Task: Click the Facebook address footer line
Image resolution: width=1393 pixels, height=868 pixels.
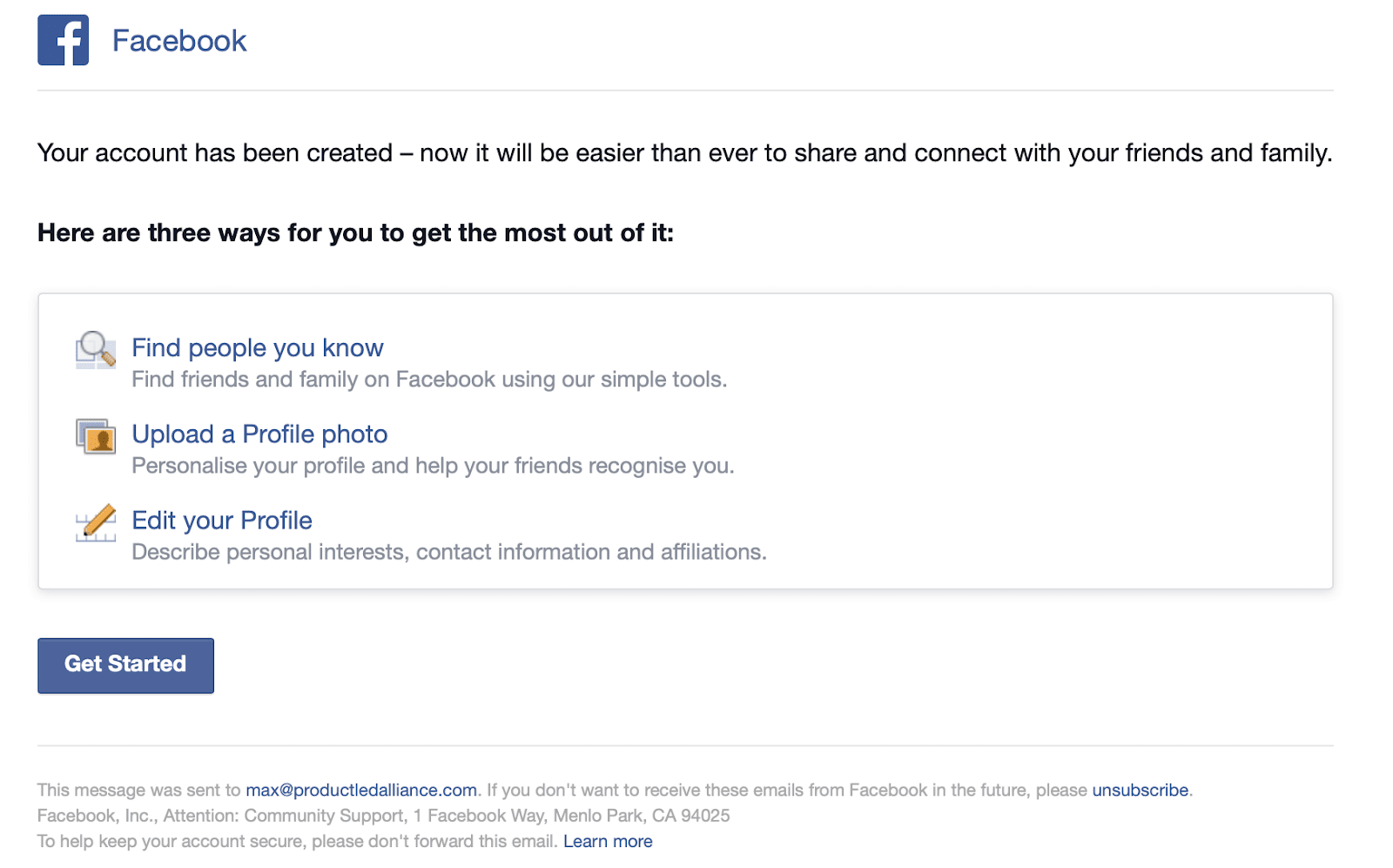Action: click(383, 816)
